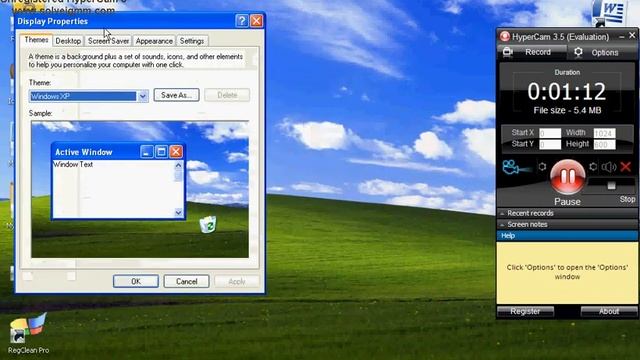The height and width of the screenshot is (360, 640).
Task: Switch to the Appearance tab
Action: click(154, 41)
